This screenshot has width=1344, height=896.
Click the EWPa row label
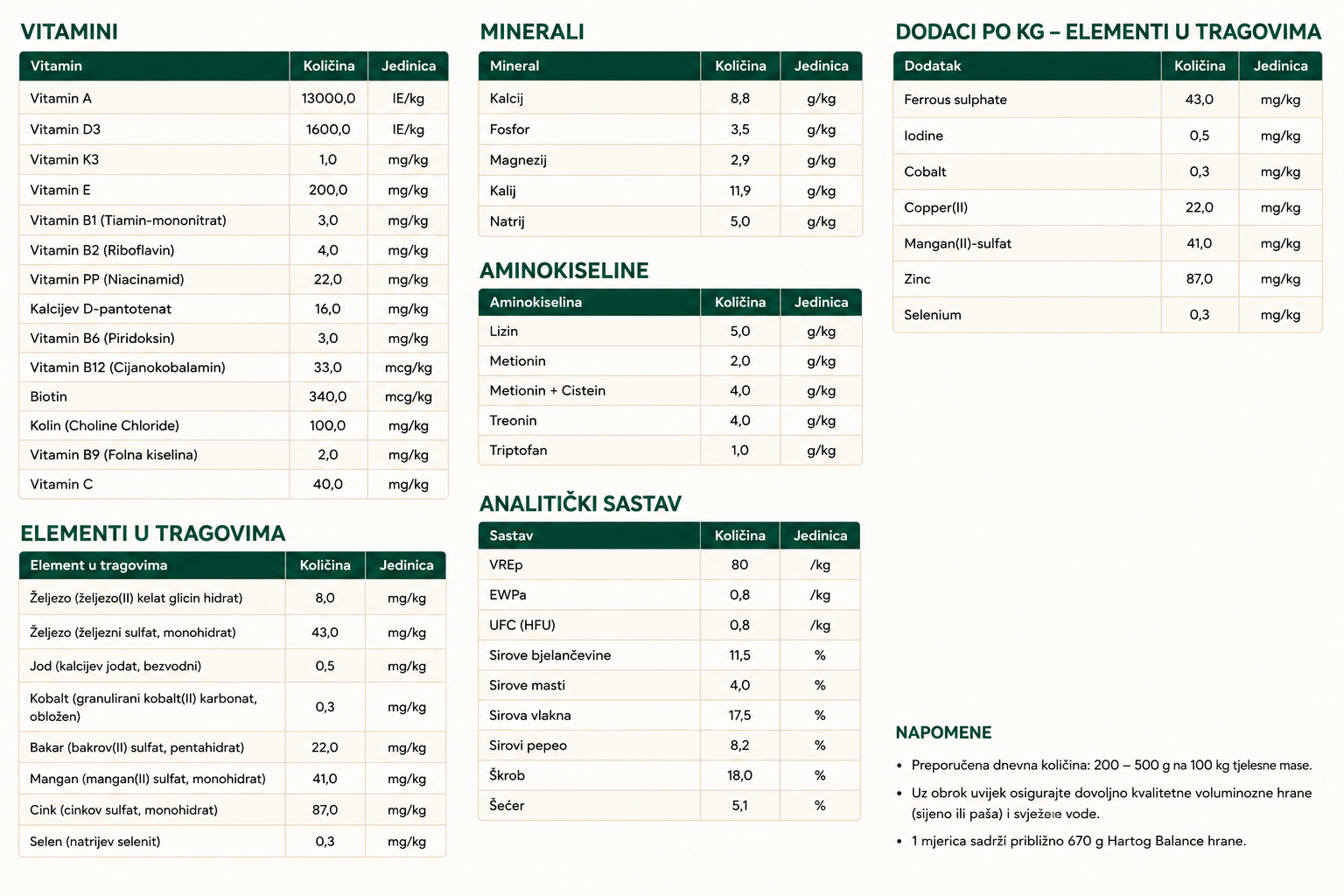[x=507, y=595]
